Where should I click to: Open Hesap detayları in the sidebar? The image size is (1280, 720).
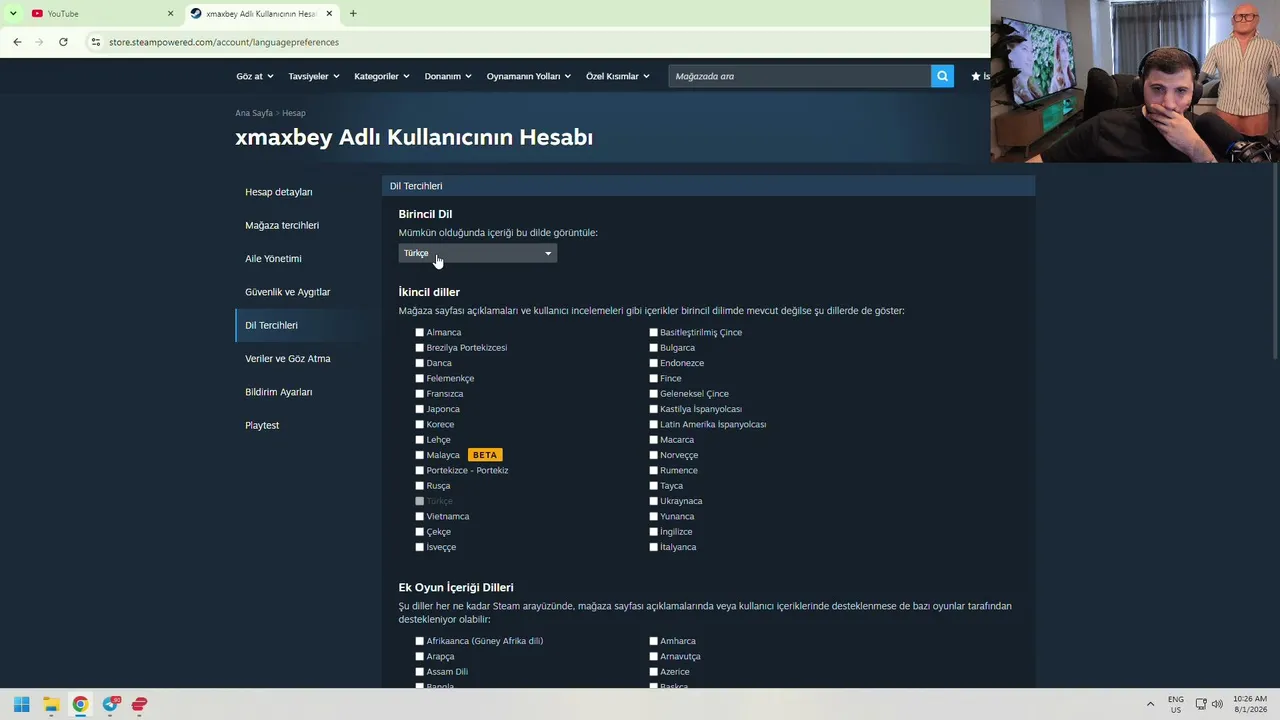pyautogui.click(x=279, y=192)
